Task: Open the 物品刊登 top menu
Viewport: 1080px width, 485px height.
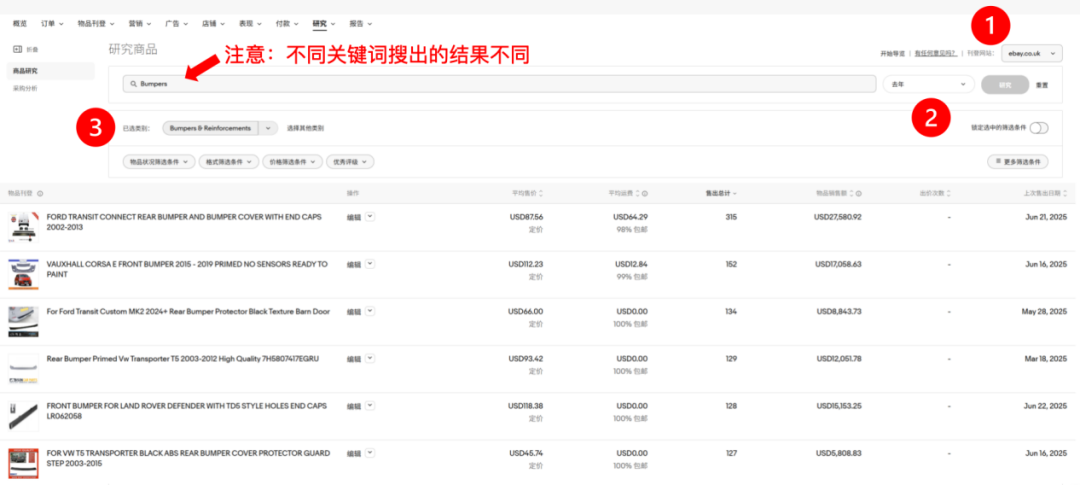Action: click(96, 23)
